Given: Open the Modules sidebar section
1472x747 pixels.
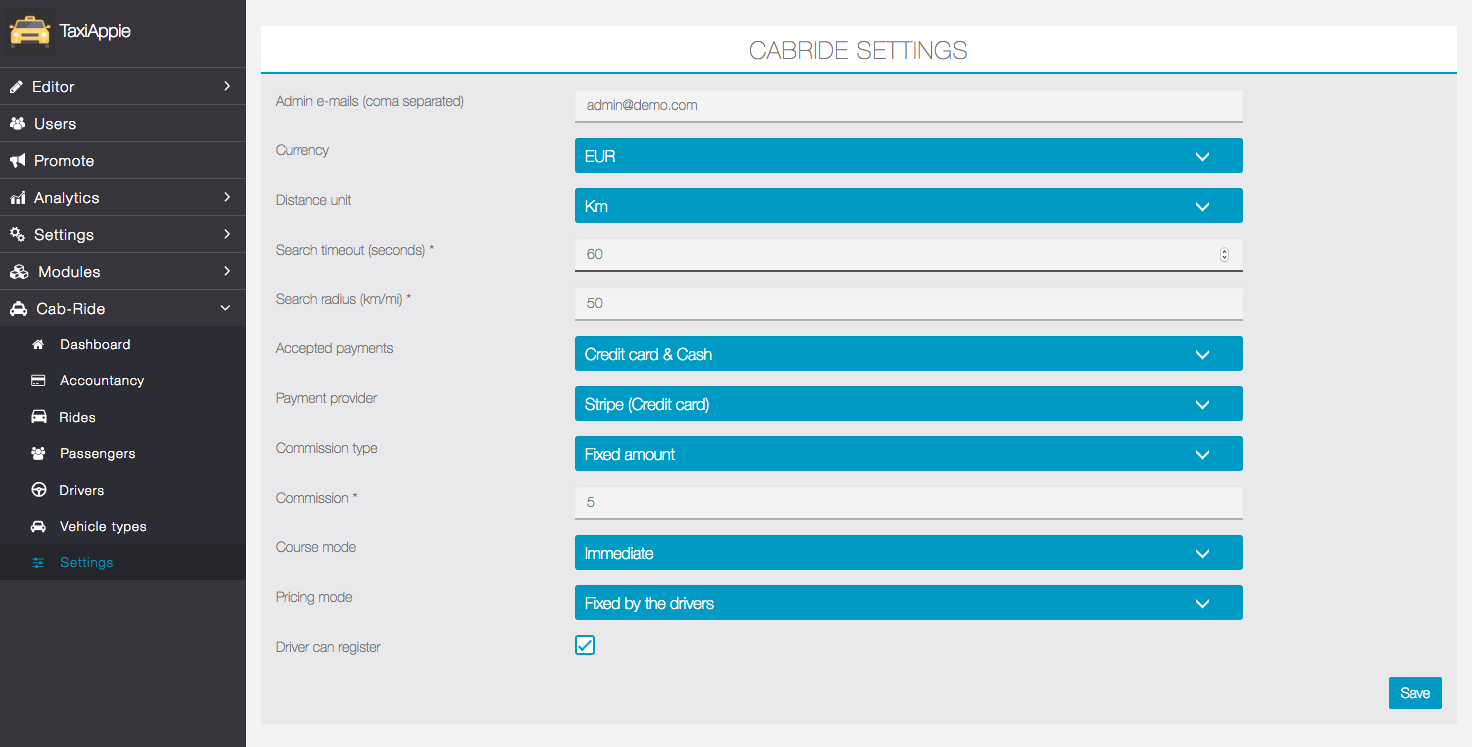Looking at the screenshot, I should (69, 272).
